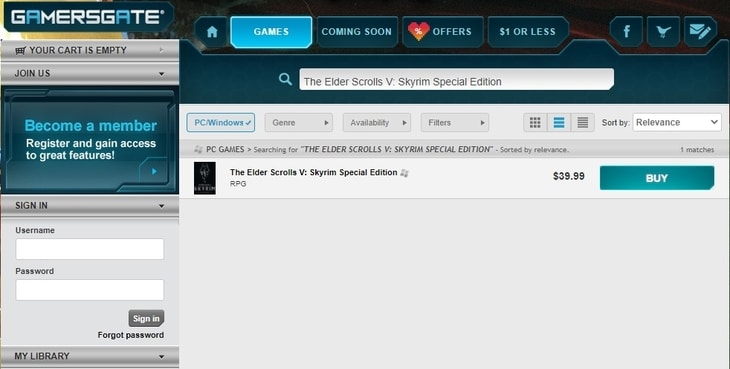Click the newsletter envelope-pencil icon
This screenshot has width=730, height=369.
tap(700, 32)
